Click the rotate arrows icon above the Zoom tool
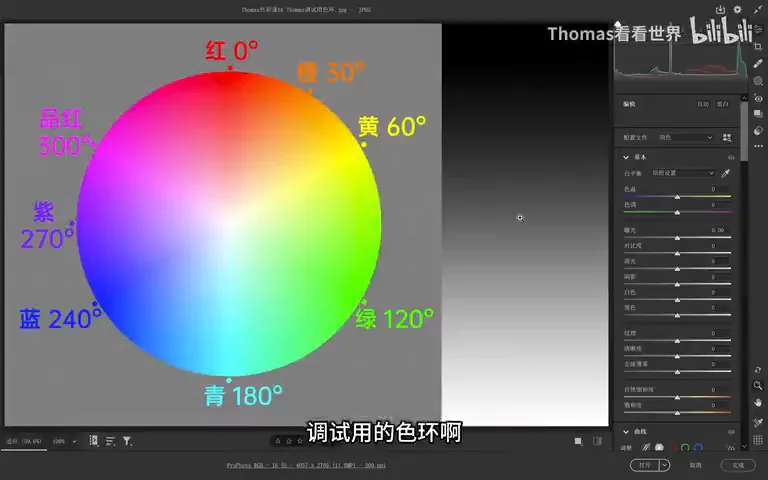The image size is (768, 480). tap(758, 370)
